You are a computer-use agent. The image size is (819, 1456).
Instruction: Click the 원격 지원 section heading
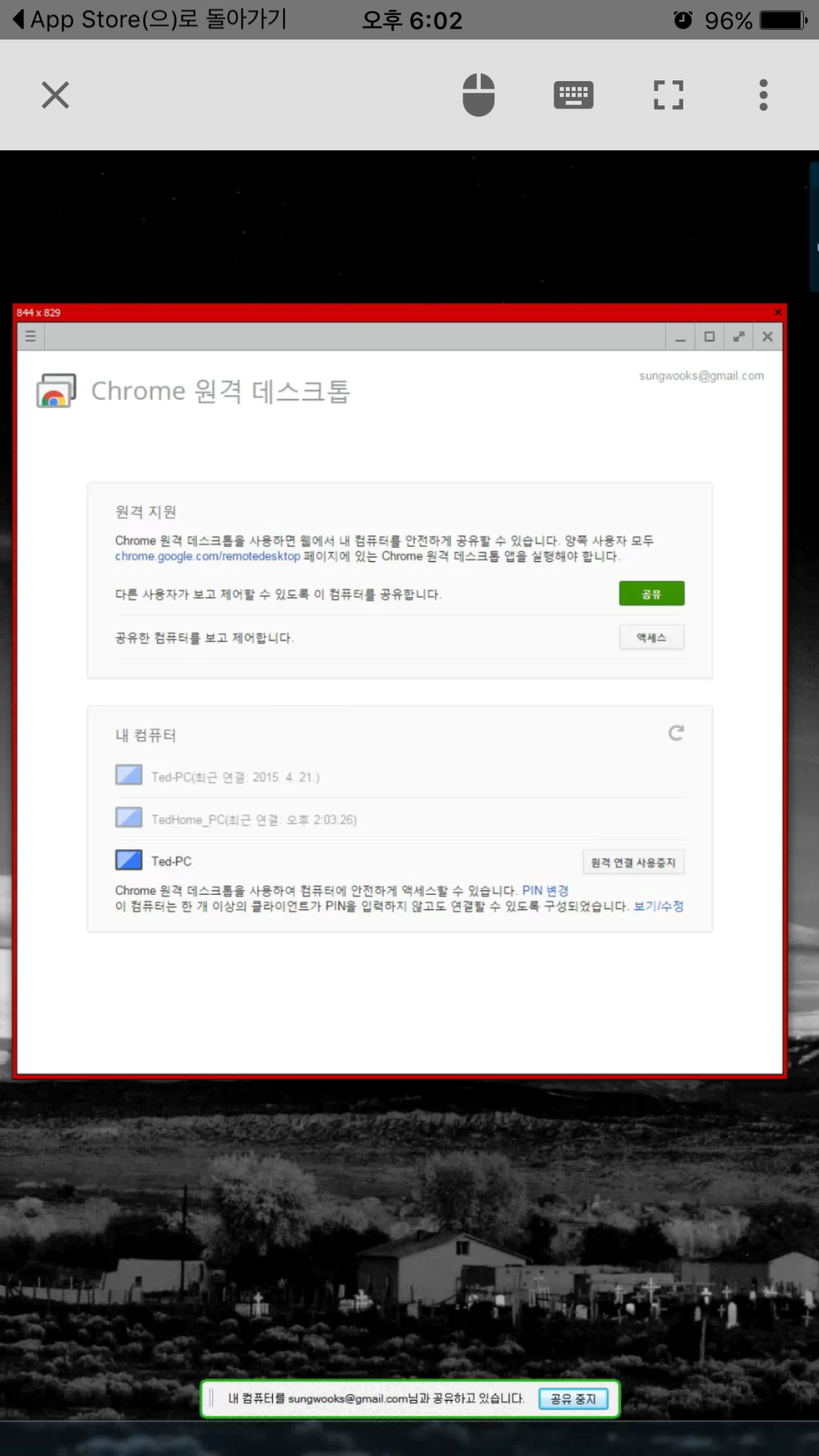146,512
